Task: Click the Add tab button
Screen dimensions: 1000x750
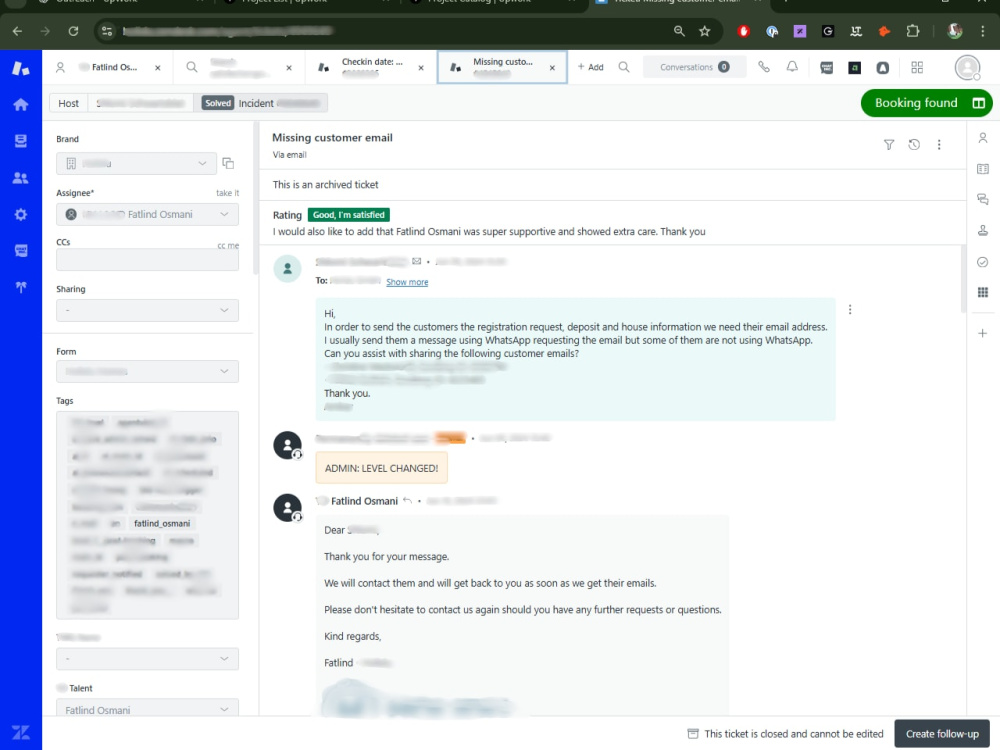Action: 591,67
